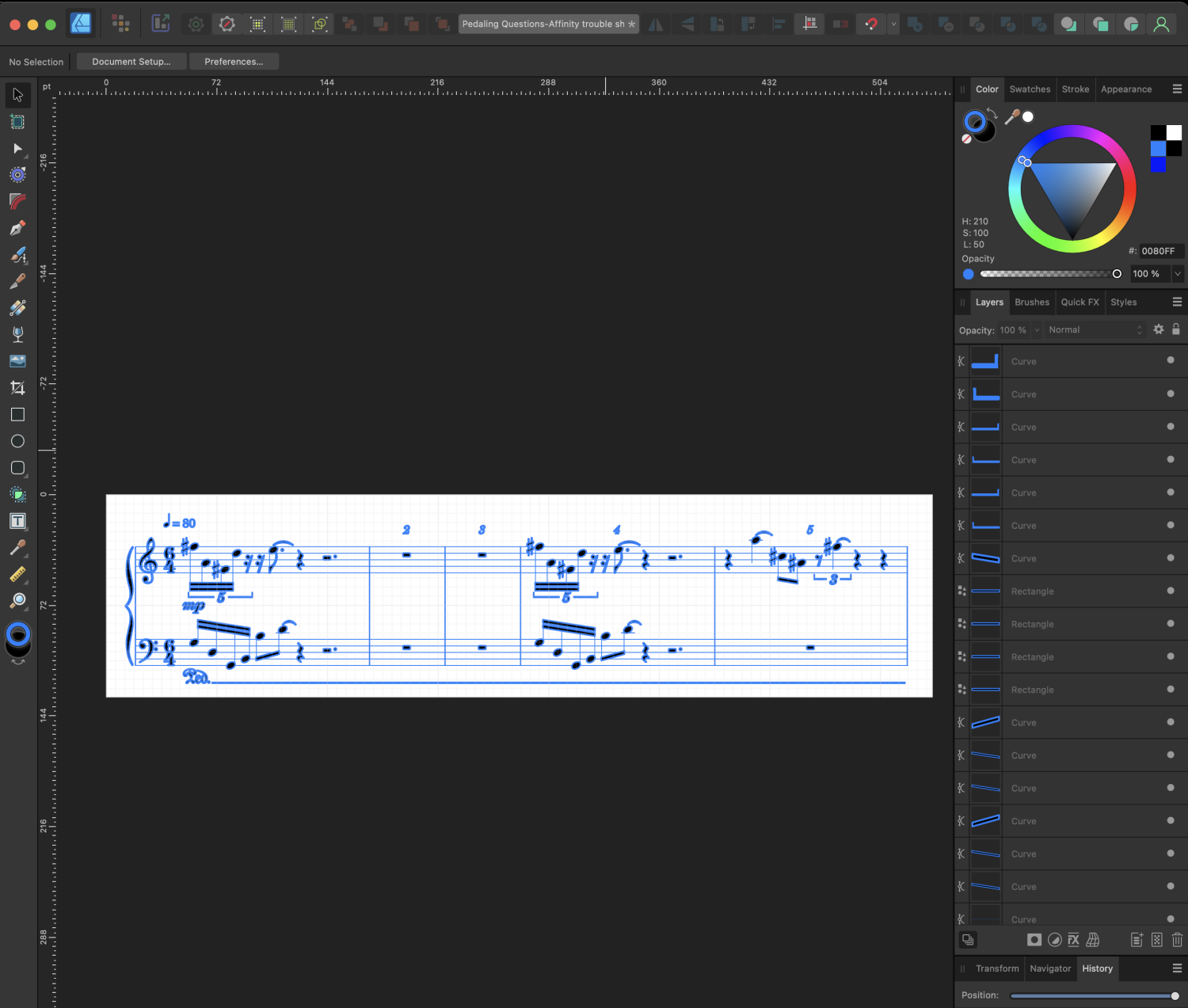
Task: Select the Vector Brush tool
Action: click(17, 255)
